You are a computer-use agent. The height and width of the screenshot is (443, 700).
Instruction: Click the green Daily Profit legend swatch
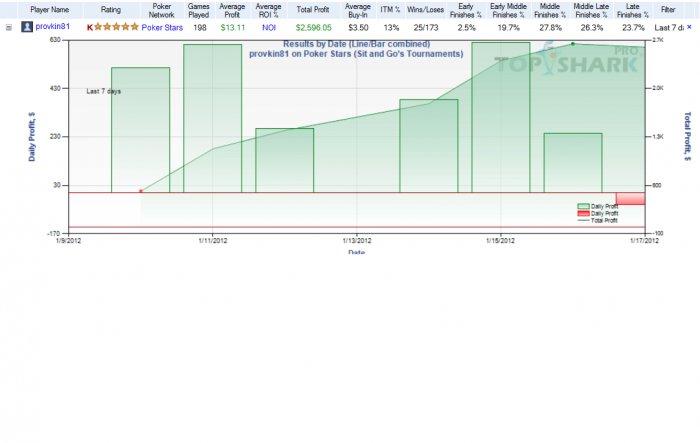click(583, 206)
